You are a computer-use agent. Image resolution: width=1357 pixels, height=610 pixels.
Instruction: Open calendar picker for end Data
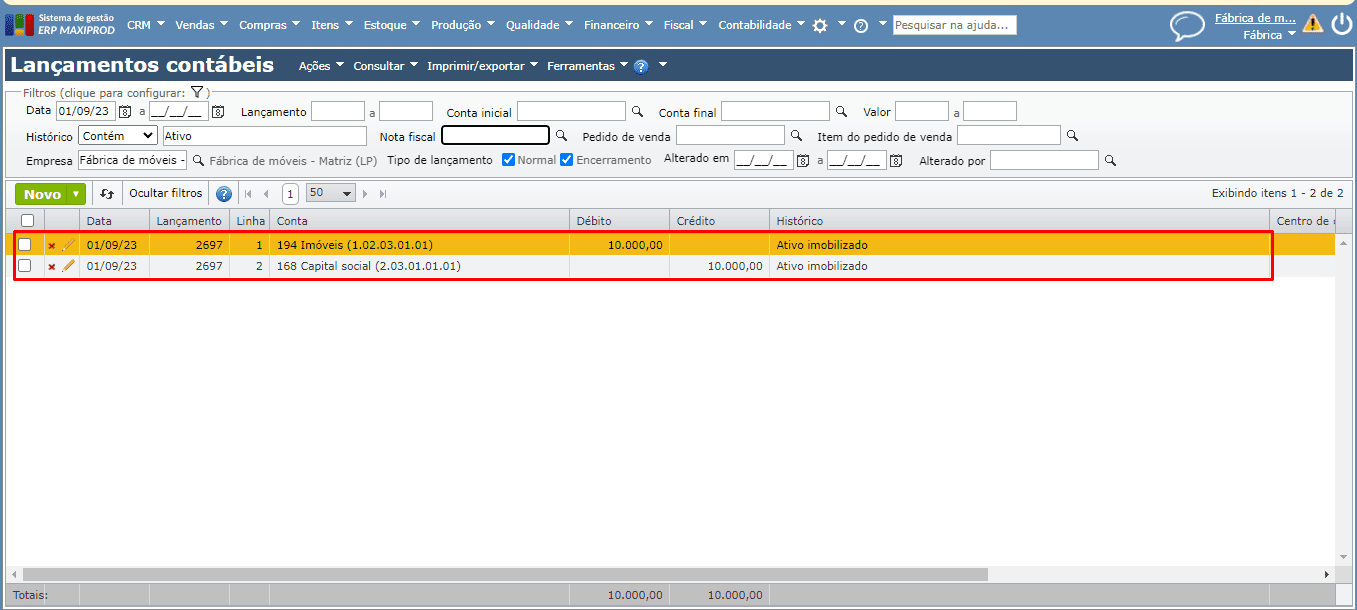218,112
